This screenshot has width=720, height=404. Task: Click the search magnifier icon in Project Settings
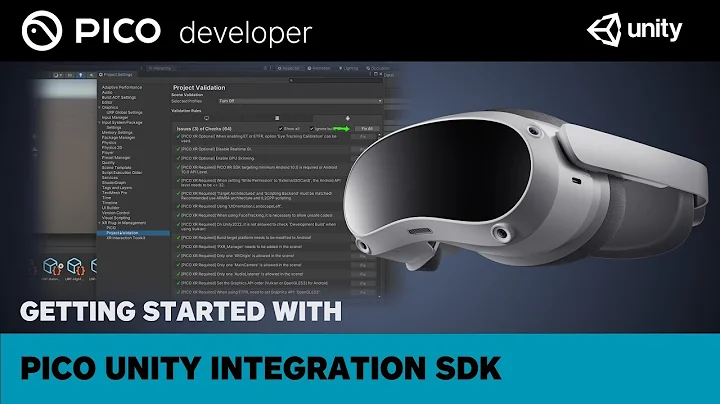(x=291, y=80)
